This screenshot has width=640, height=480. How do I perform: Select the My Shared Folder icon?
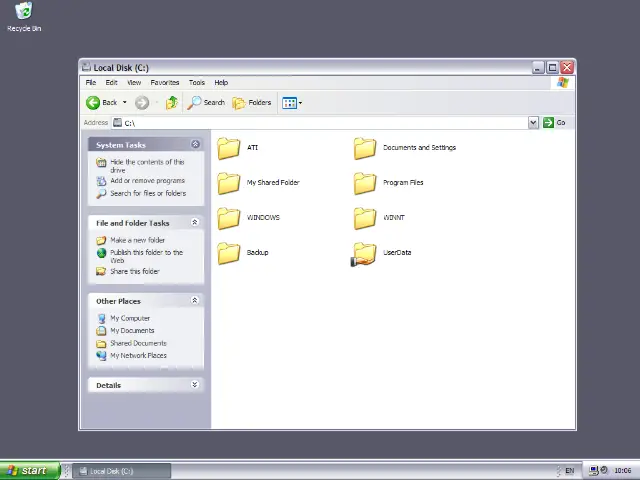(x=229, y=183)
